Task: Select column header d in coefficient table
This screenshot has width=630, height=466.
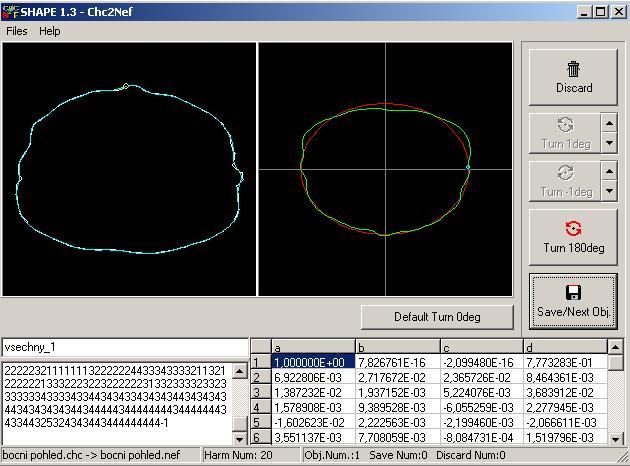Action: click(565, 347)
